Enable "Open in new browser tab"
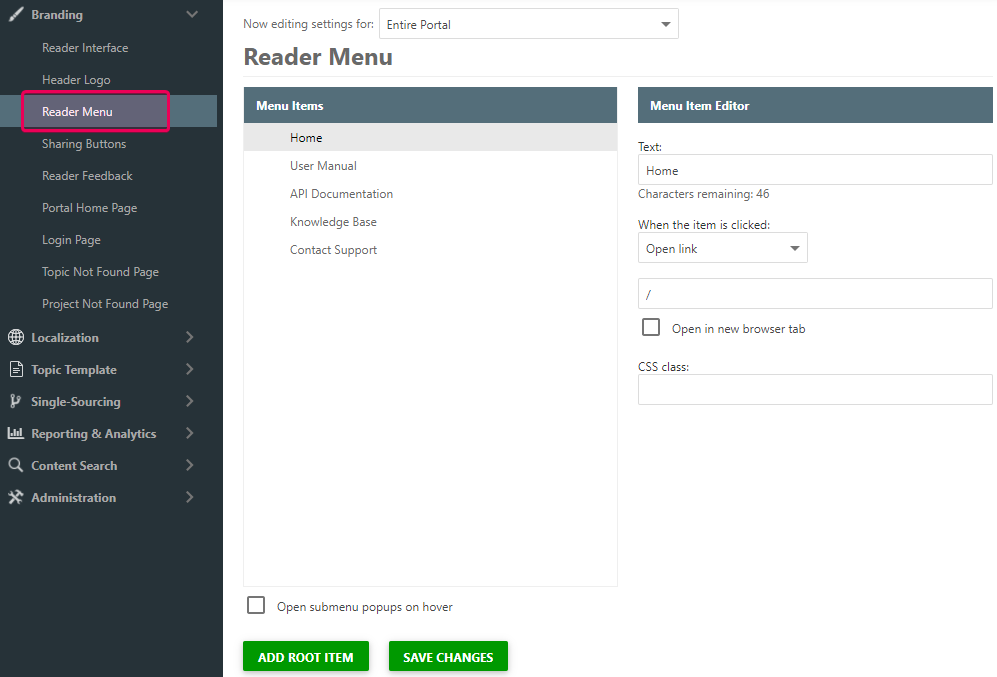 [x=651, y=327]
